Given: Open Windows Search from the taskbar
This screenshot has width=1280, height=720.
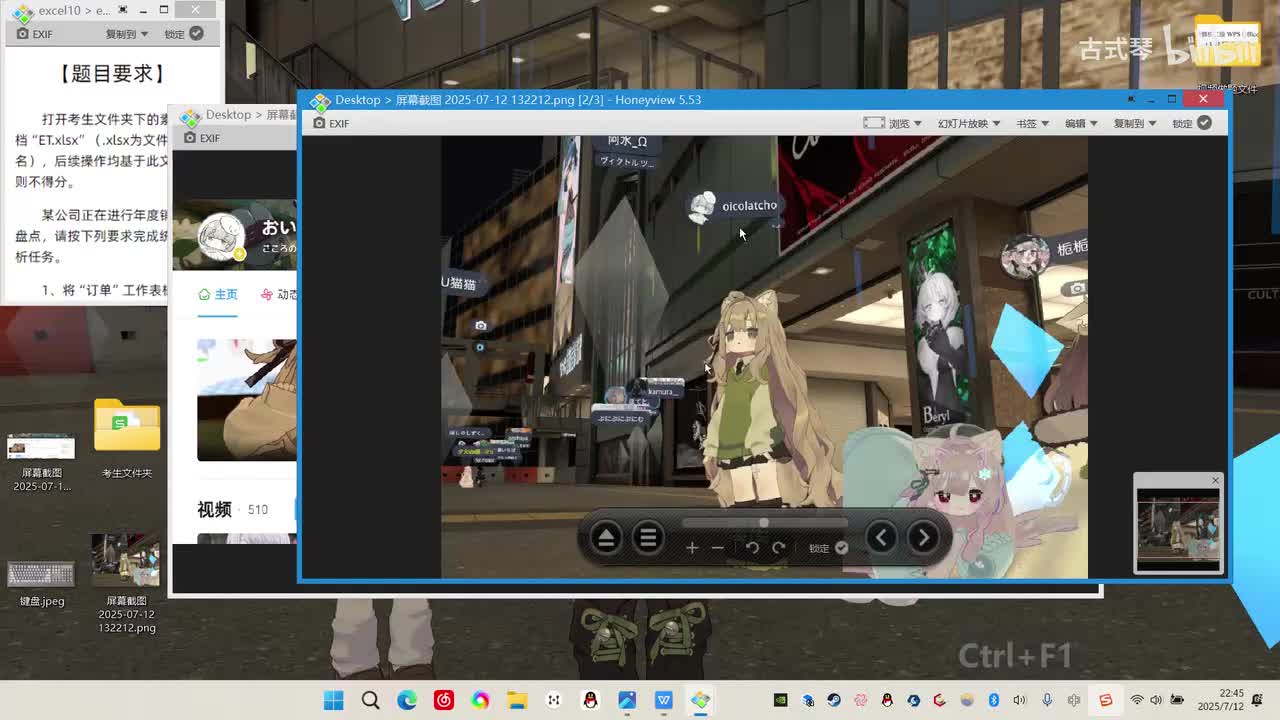Looking at the screenshot, I should (371, 700).
